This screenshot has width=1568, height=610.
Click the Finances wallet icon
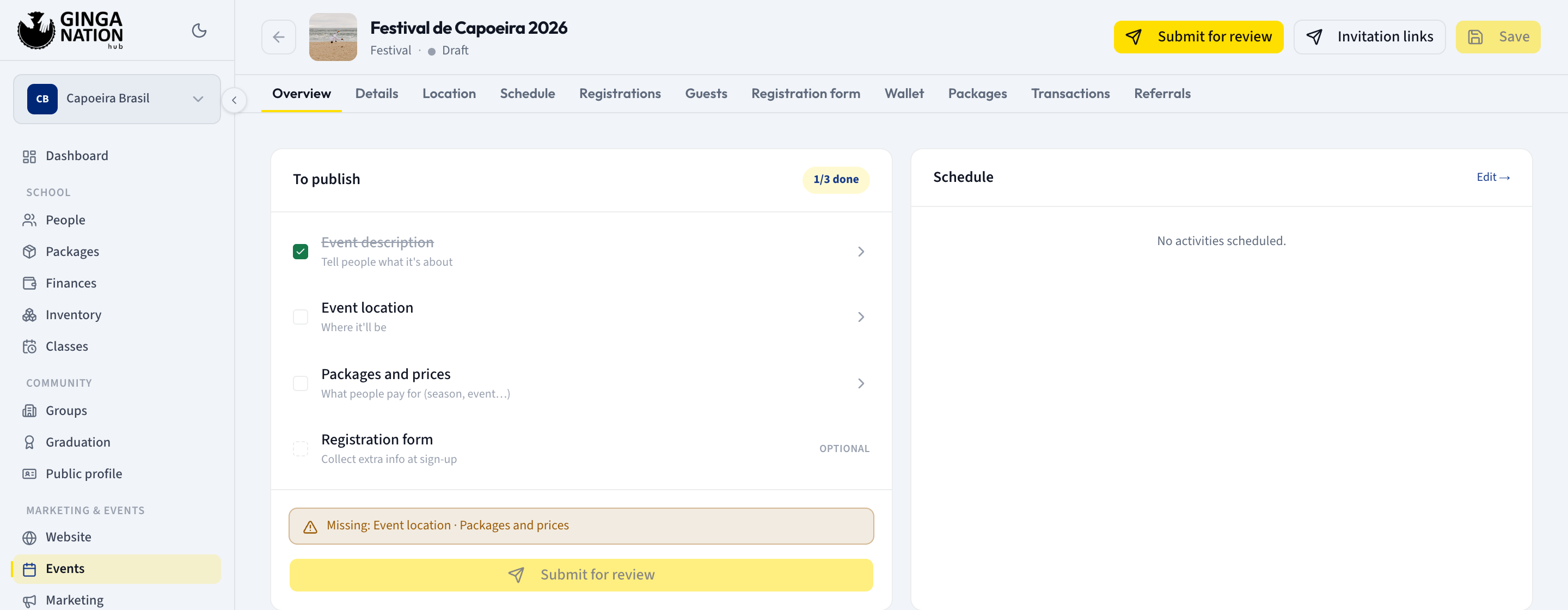point(29,283)
